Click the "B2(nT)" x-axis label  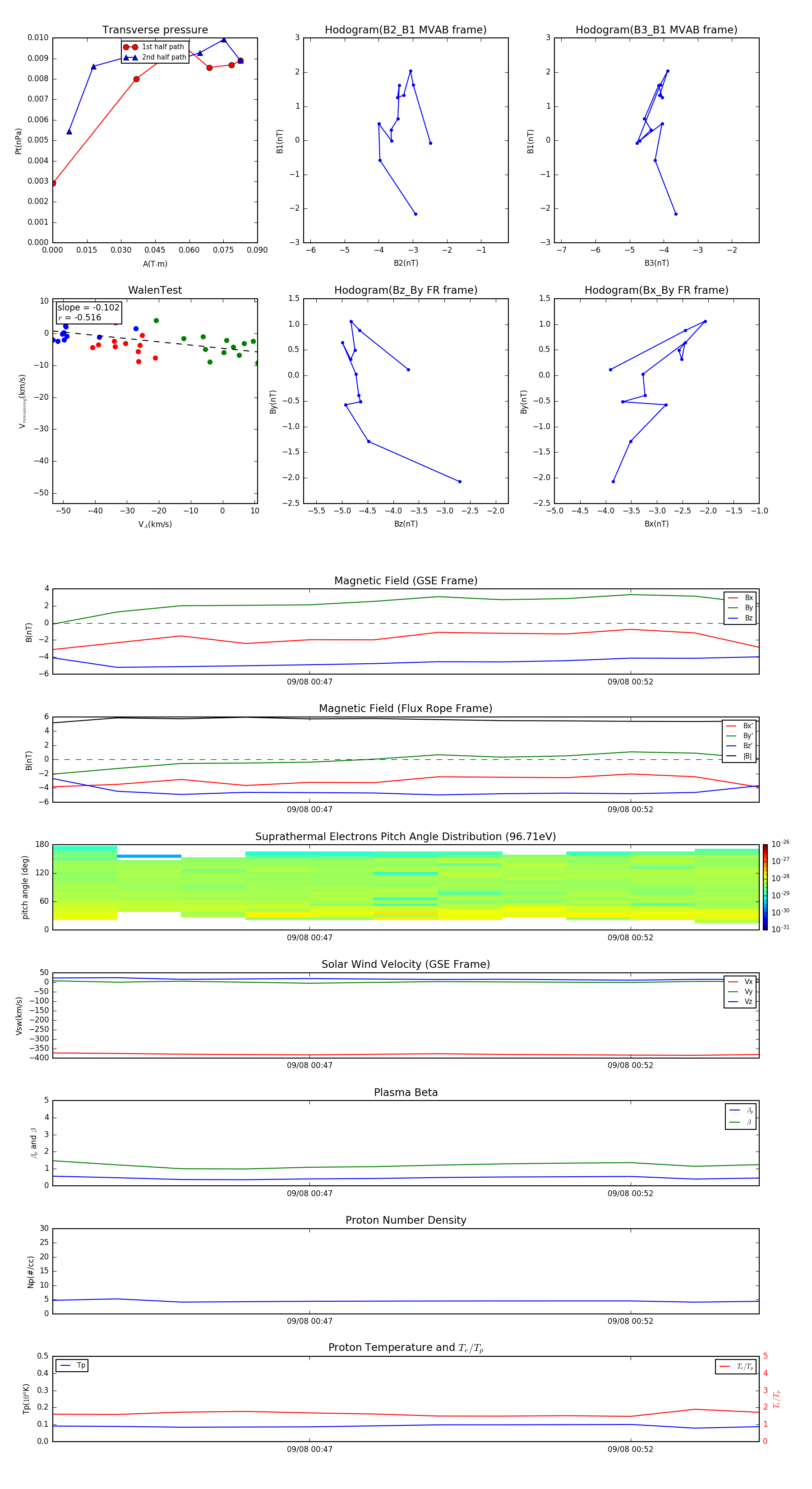(406, 263)
